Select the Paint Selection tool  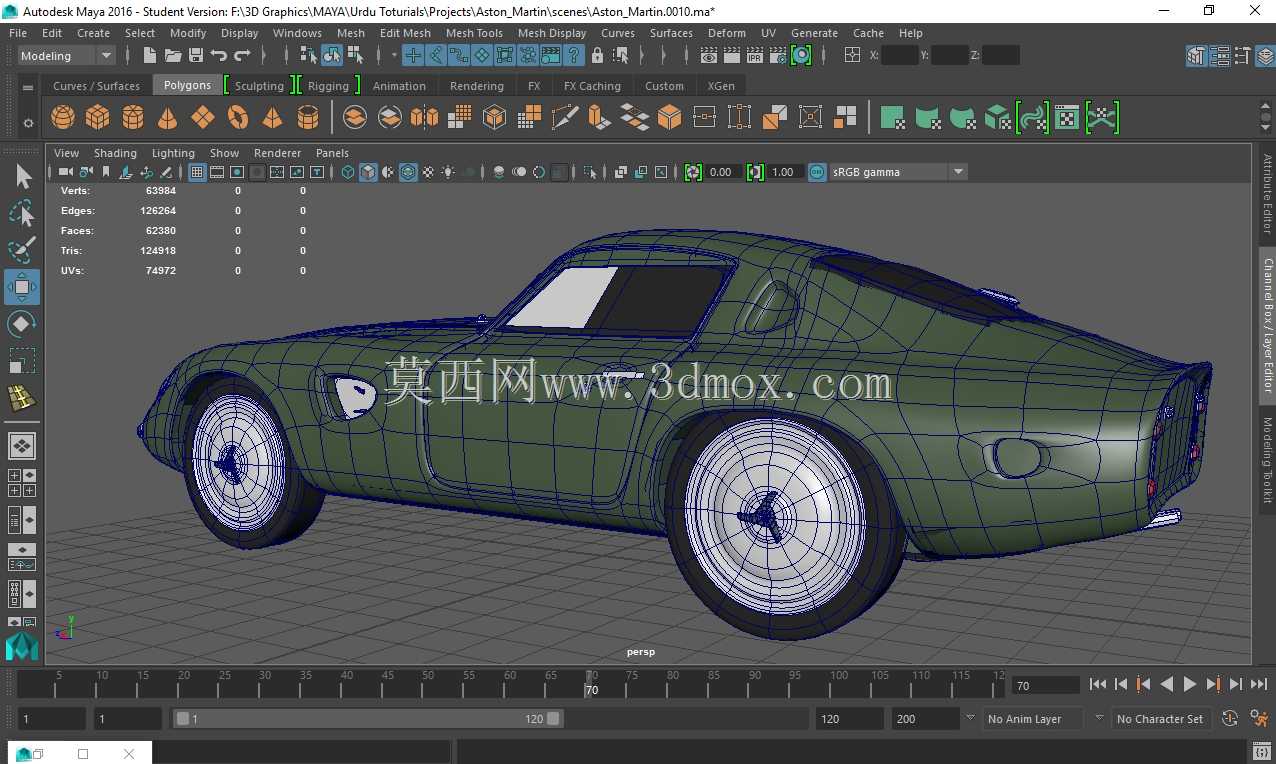(x=22, y=250)
